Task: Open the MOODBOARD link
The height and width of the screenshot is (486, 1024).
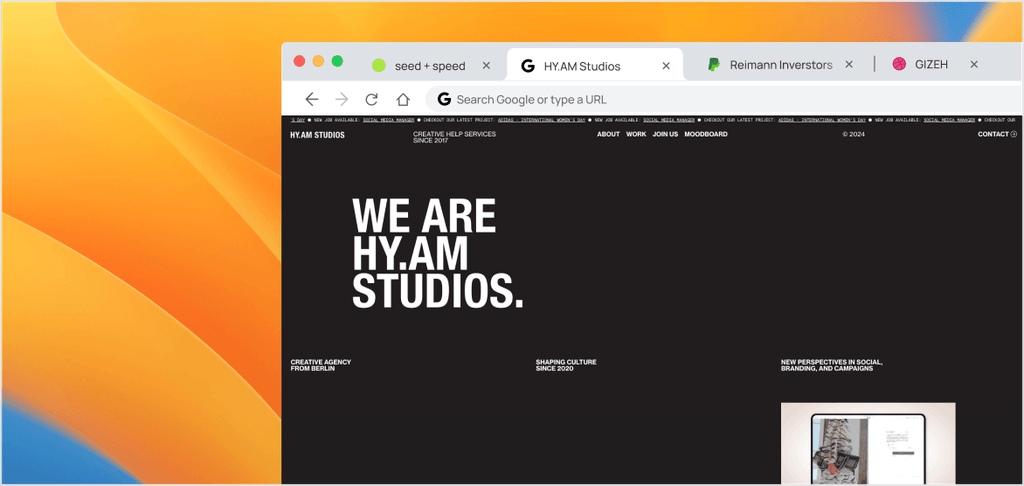Action: (706, 134)
